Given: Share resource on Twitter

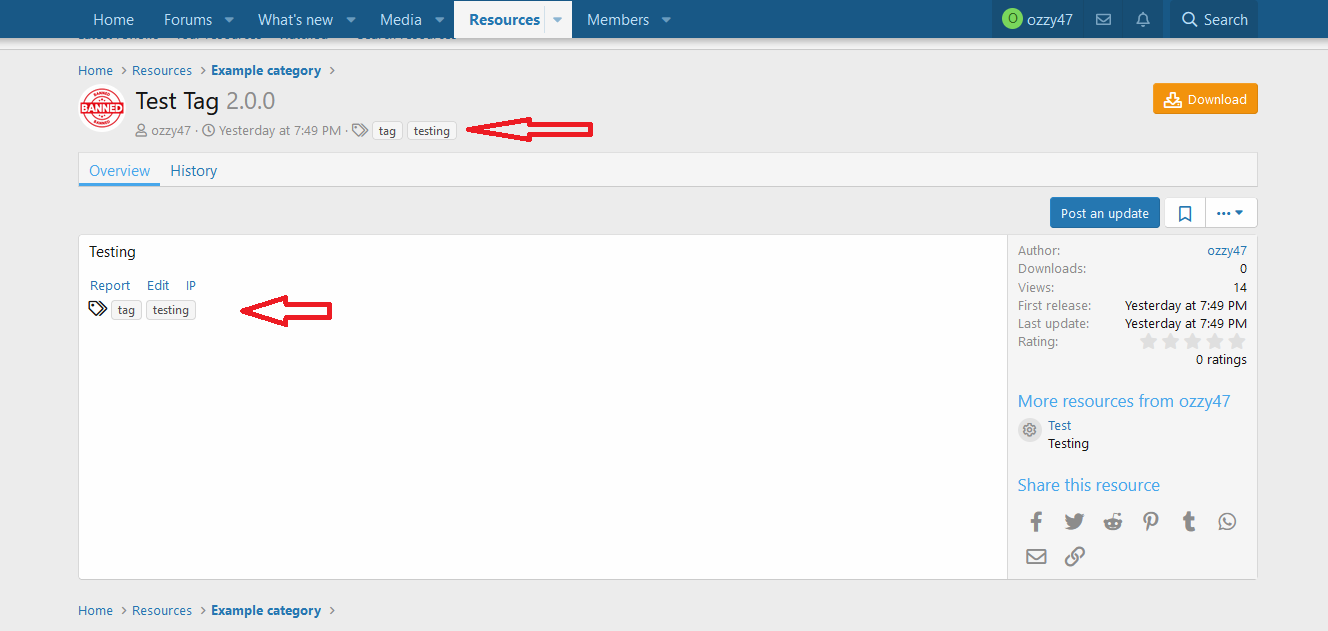Looking at the screenshot, I should (x=1074, y=521).
